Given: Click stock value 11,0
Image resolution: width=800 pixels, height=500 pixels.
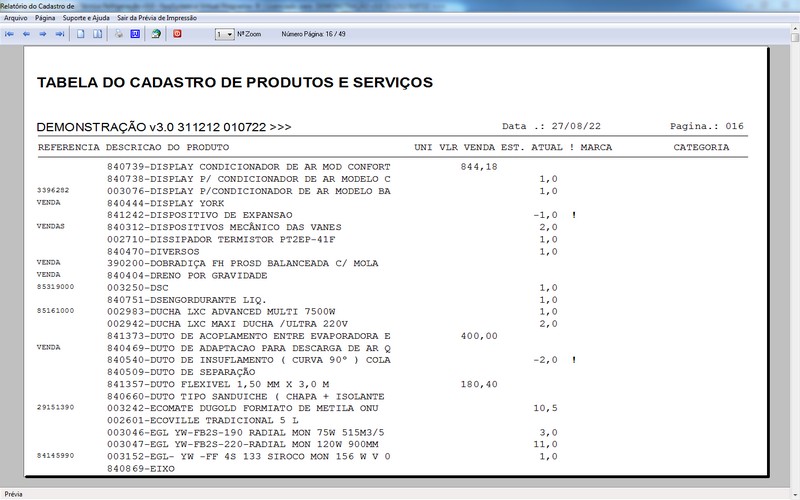Looking at the screenshot, I should pos(545,444).
